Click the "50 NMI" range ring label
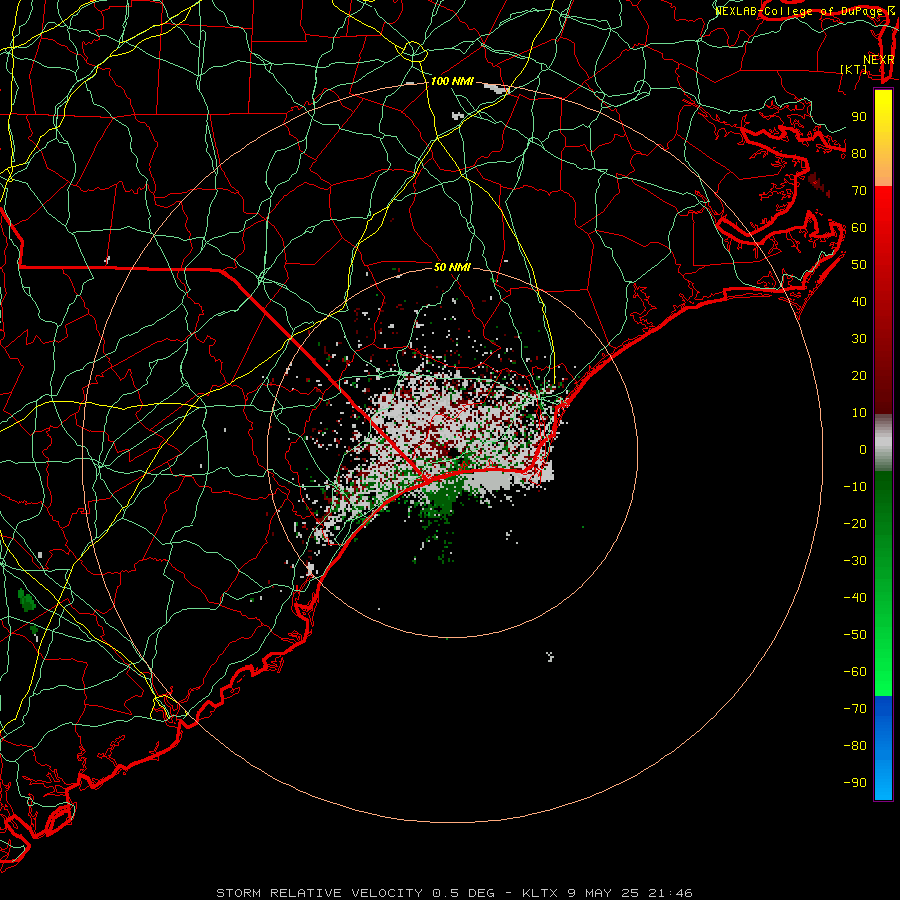900x900 pixels. pyautogui.click(x=452, y=267)
